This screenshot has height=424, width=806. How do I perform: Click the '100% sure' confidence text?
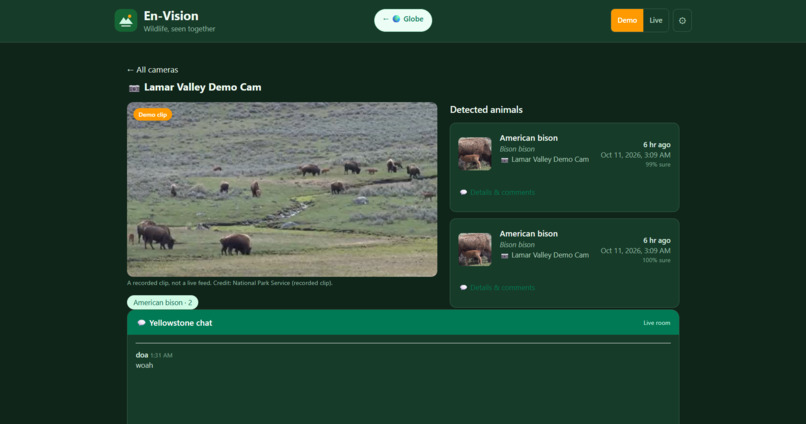point(656,260)
